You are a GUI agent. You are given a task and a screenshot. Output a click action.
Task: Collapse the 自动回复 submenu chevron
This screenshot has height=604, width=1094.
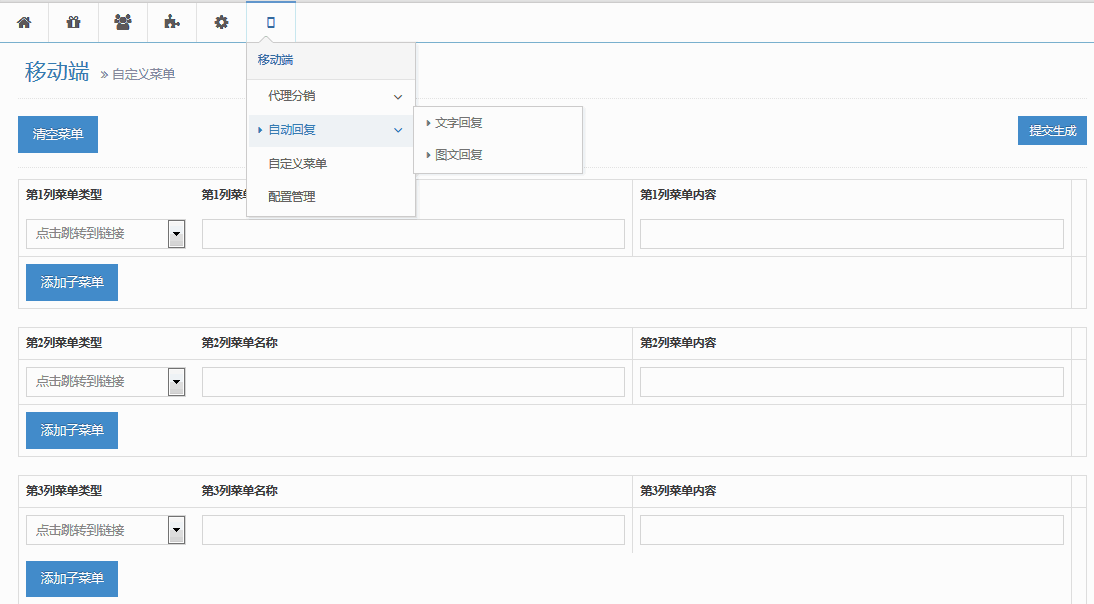(398, 130)
